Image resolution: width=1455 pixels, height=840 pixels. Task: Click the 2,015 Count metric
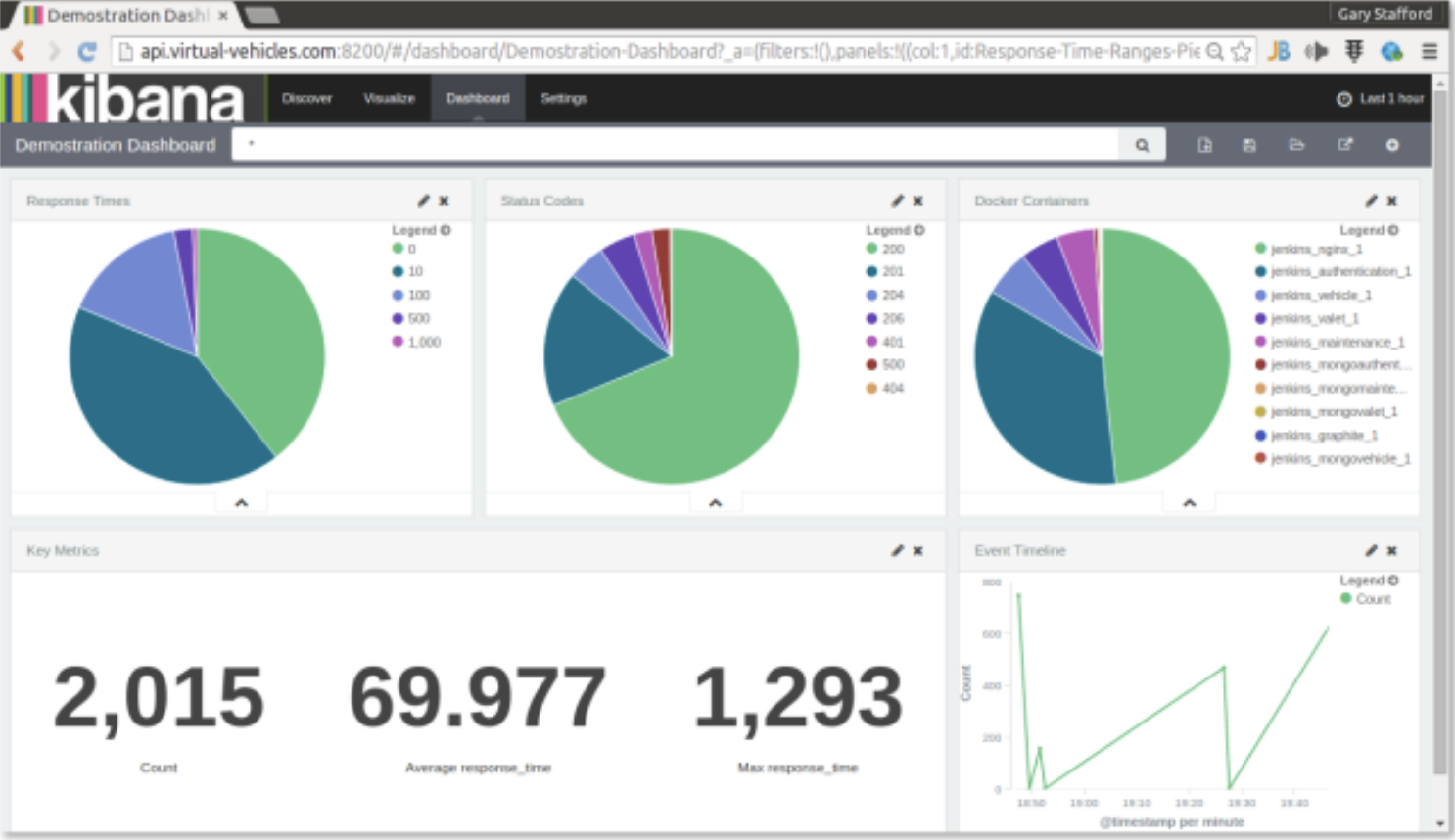click(x=159, y=697)
